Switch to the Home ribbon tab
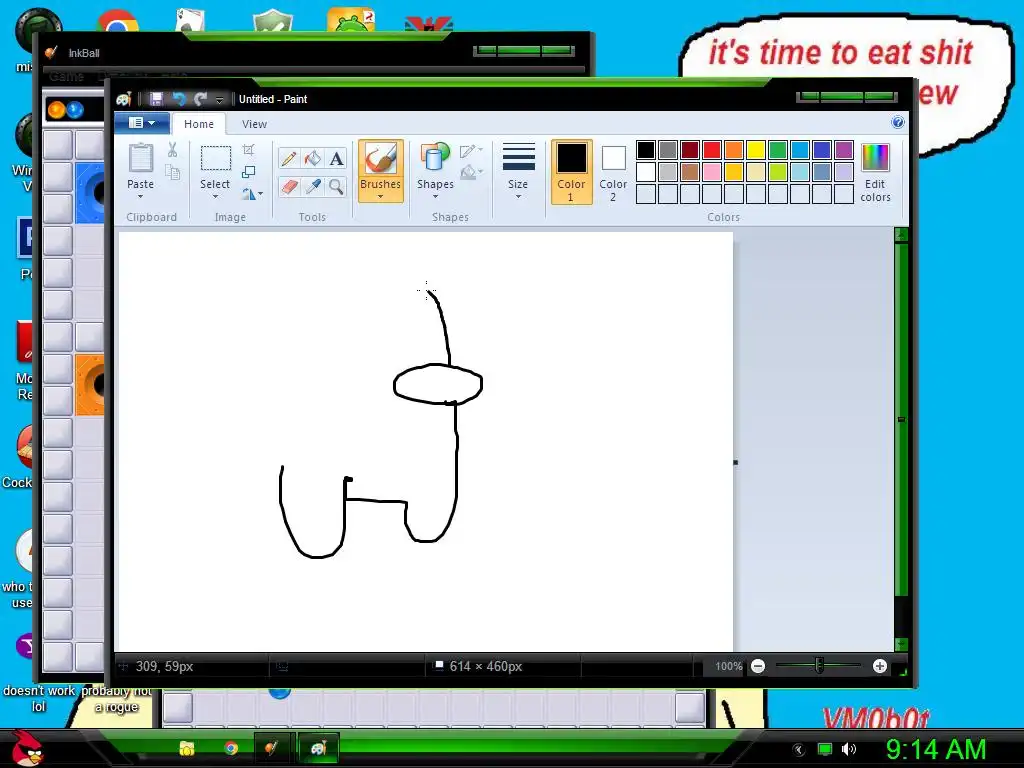Image resolution: width=1024 pixels, height=768 pixels. coord(199,124)
